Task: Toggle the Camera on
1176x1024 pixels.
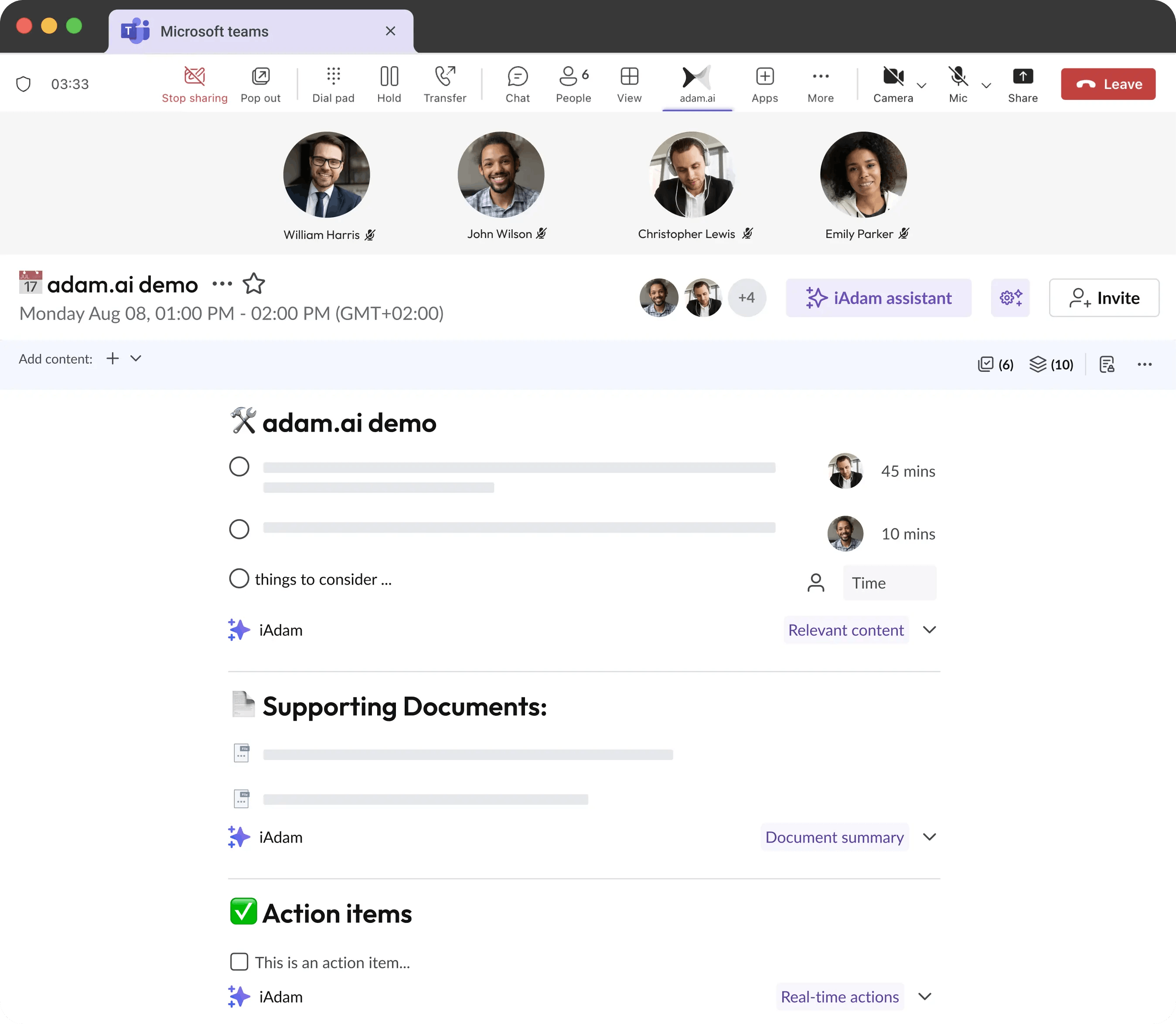Action: tap(893, 84)
